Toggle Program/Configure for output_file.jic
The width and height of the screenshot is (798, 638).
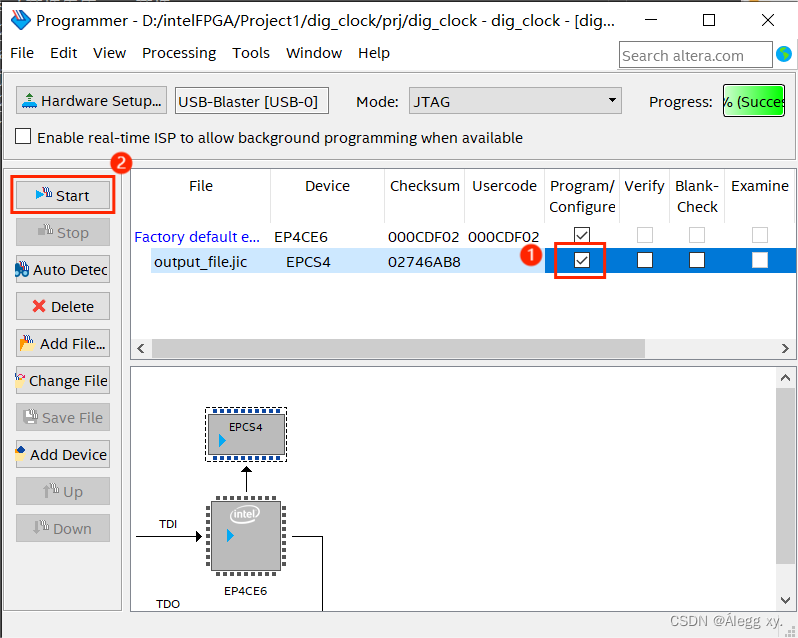point(582,260)
